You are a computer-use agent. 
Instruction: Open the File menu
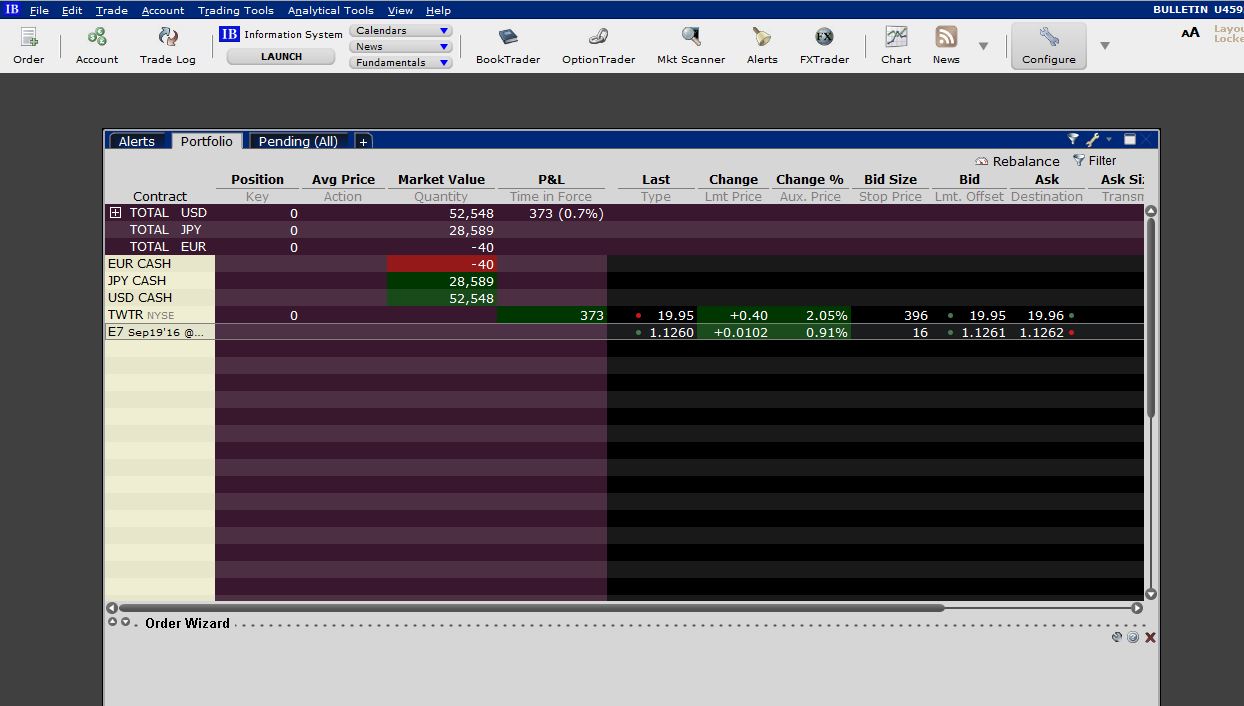click(39, 10)
